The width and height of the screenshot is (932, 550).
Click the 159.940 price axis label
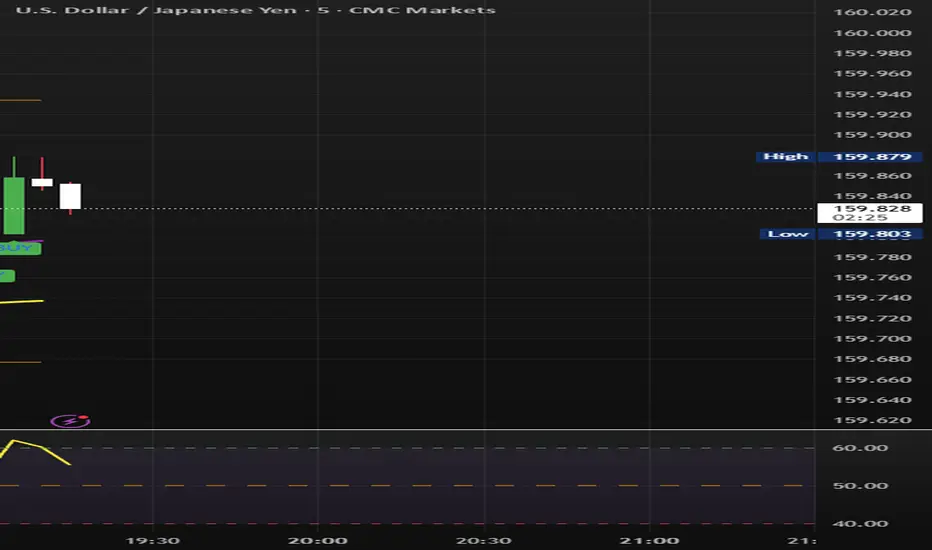coord(872,95)
